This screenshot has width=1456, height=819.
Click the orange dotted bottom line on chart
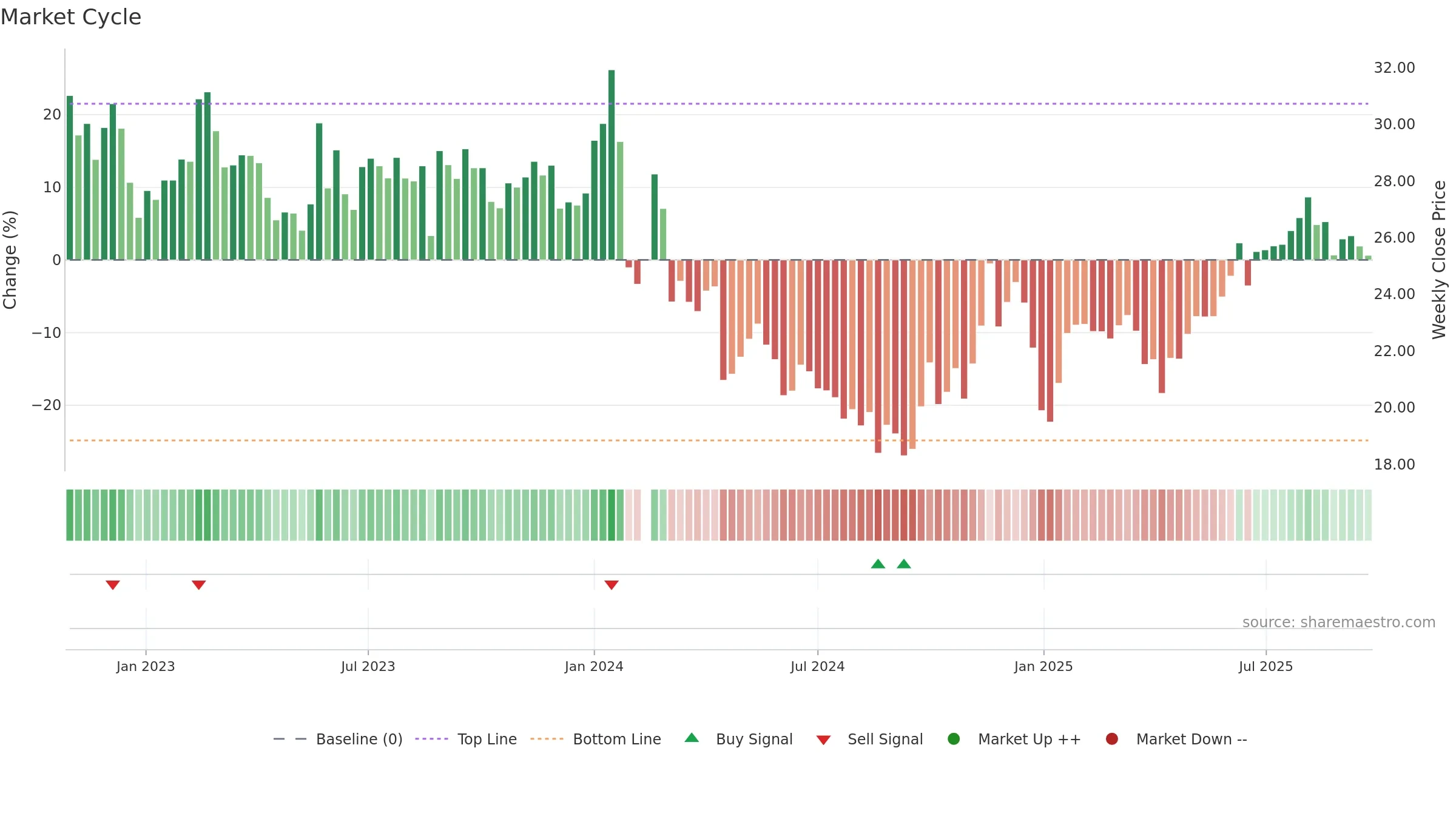tap(719, 440)
